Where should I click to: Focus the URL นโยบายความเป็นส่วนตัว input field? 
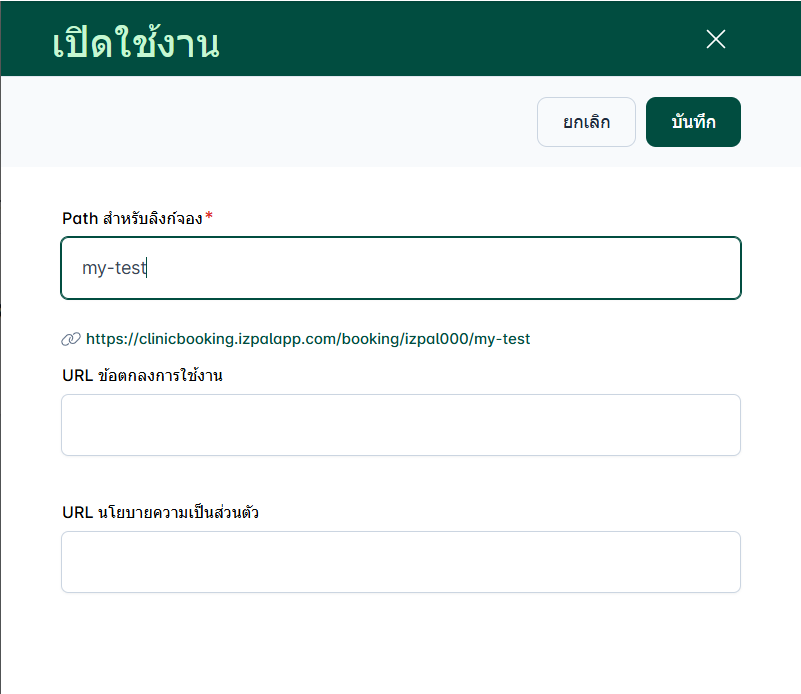pos(401,562)
